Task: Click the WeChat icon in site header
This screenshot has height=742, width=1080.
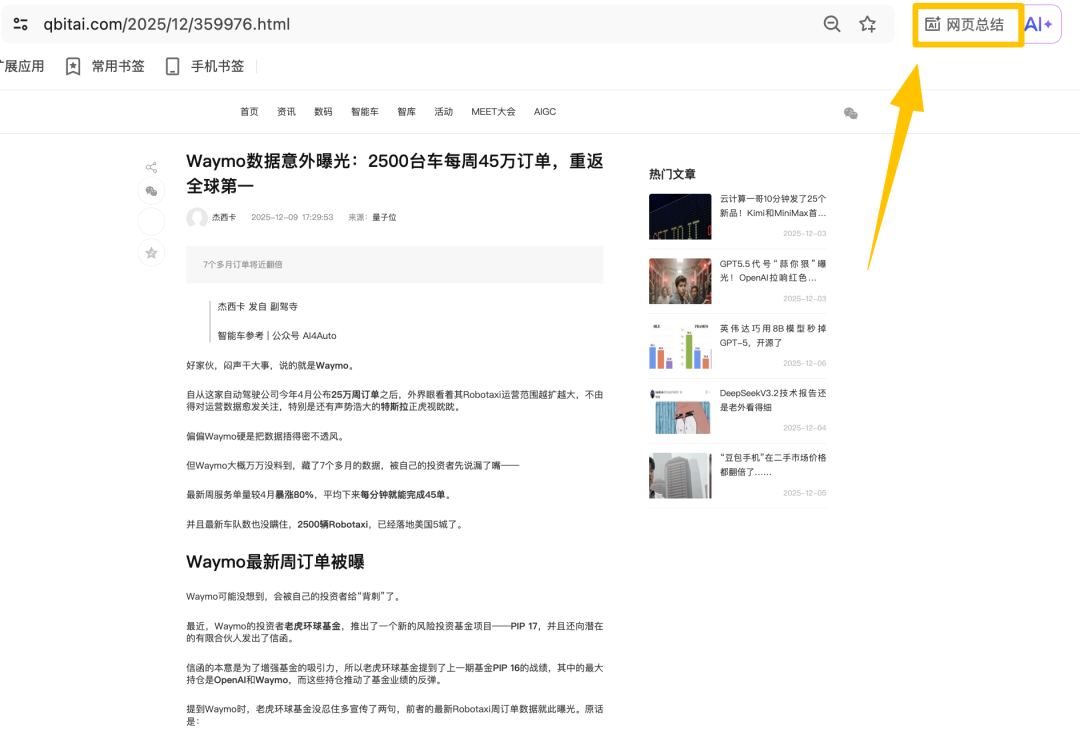Action: click(851, 114)
